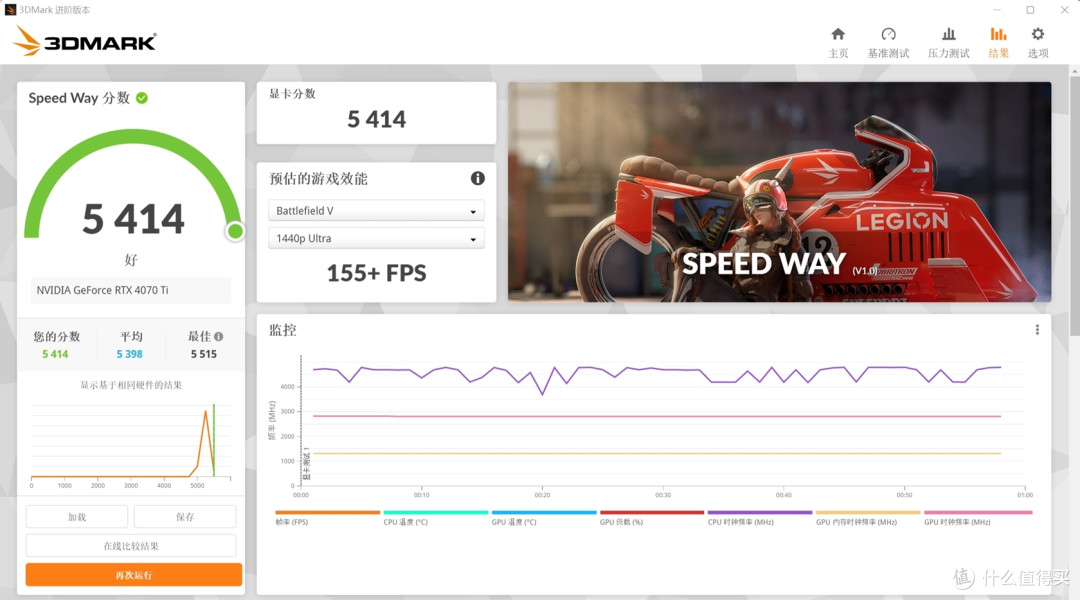
Task: Toggle the GPU 温度 (°C) blue legend
Action: click(543, 517)
